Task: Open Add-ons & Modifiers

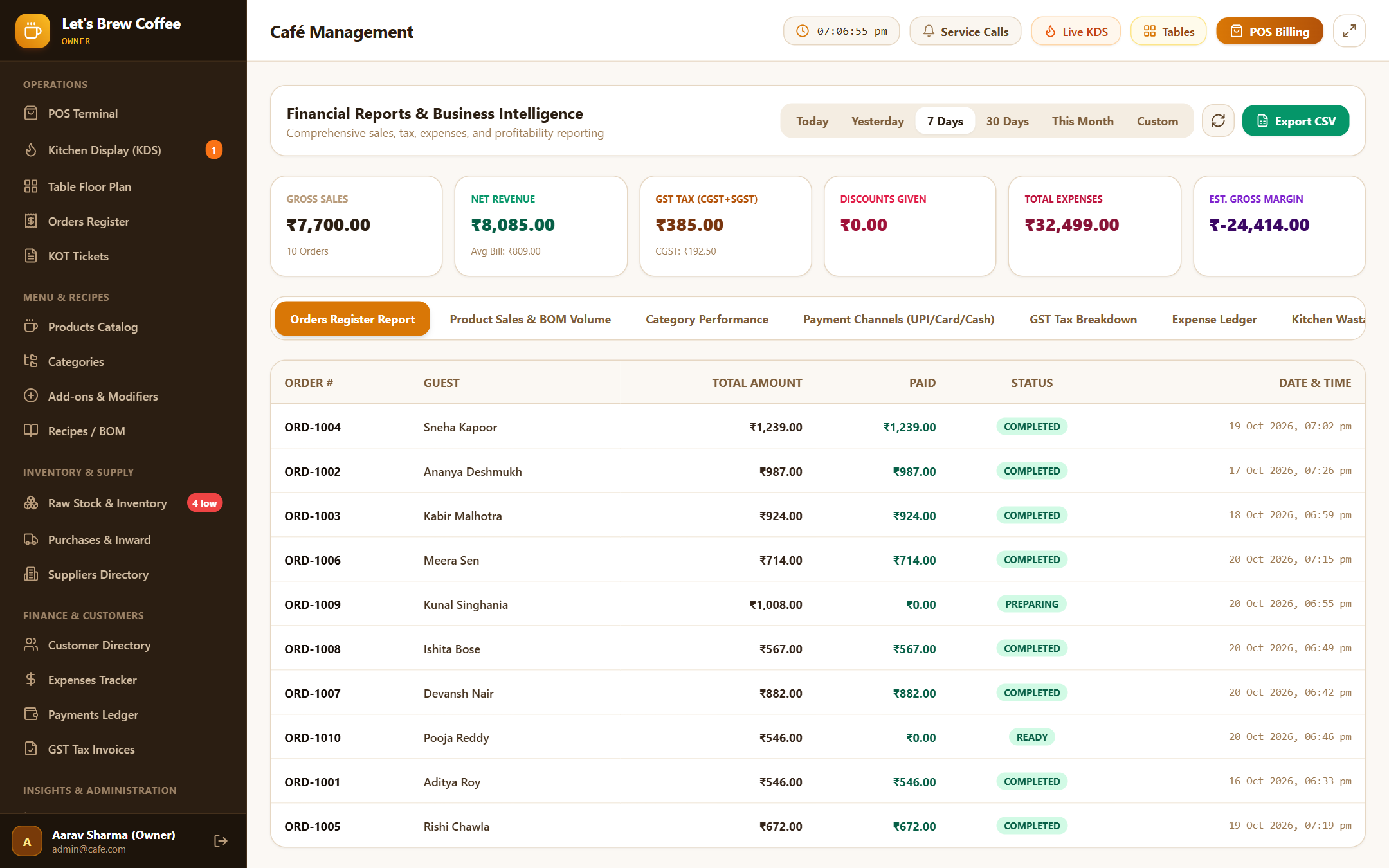Action: click(x=123, y=396)
